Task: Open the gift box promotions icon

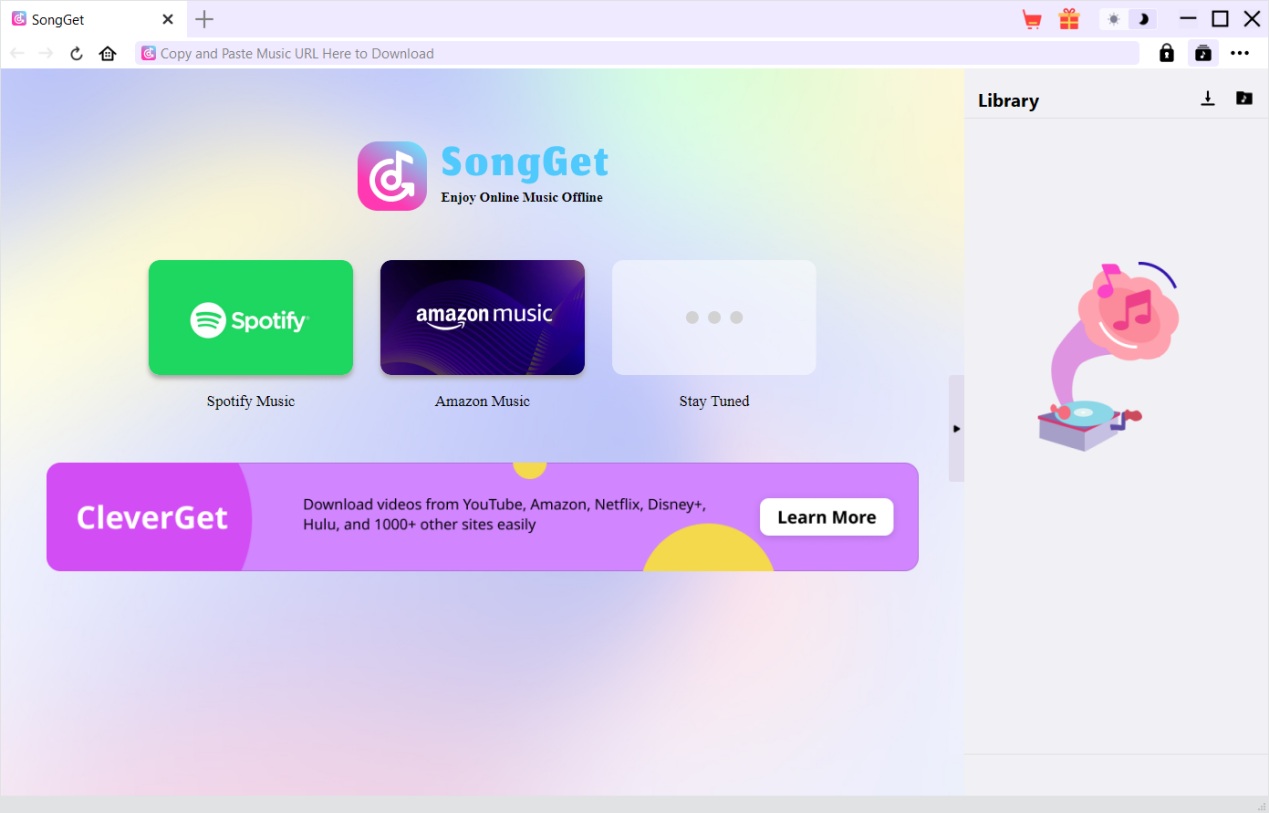Action: pos(1069,19)
